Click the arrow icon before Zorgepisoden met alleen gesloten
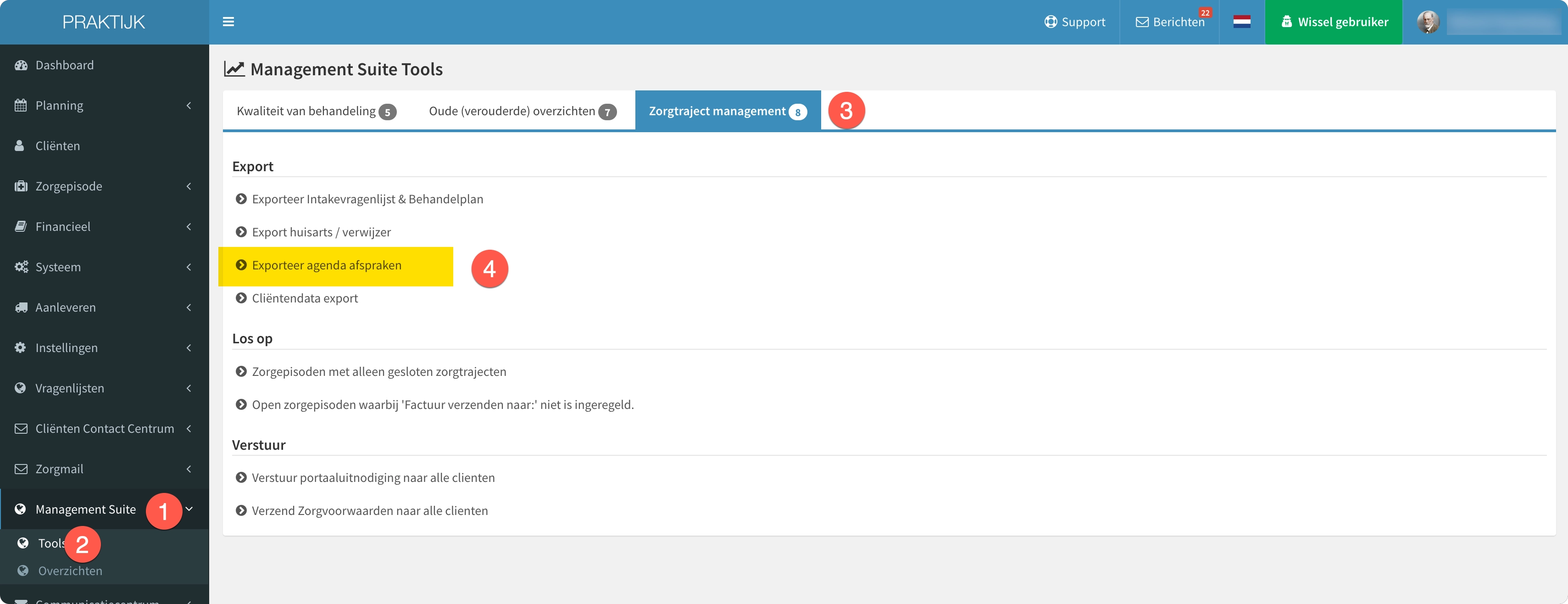The image size is (1568, 604). [x=241, y=371]
